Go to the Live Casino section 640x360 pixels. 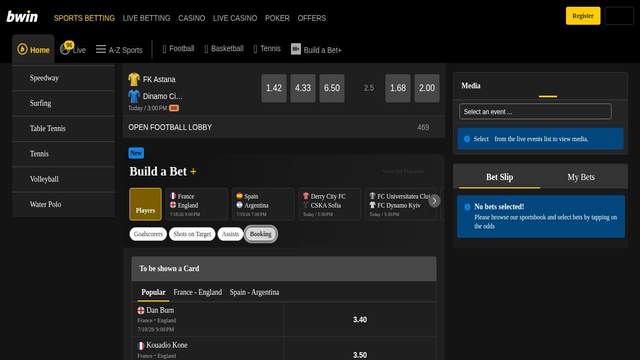[x=235, y=18]
